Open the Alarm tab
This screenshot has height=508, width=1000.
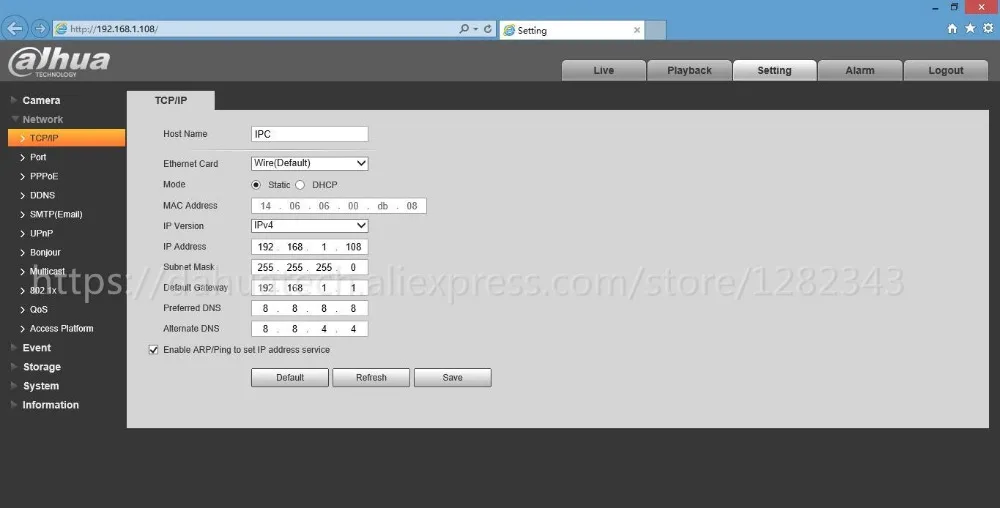860,70
